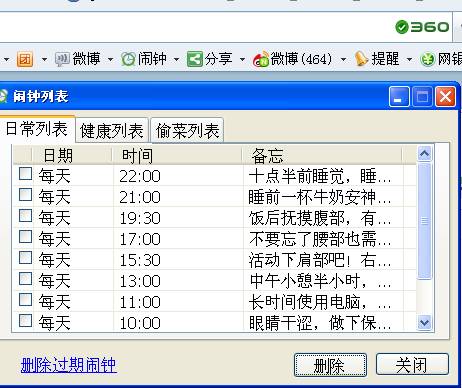The width and height of the screenshot is (462, 388).
Task: Select the memo 中午小憩半小时，…
Action: coord(320,281)
